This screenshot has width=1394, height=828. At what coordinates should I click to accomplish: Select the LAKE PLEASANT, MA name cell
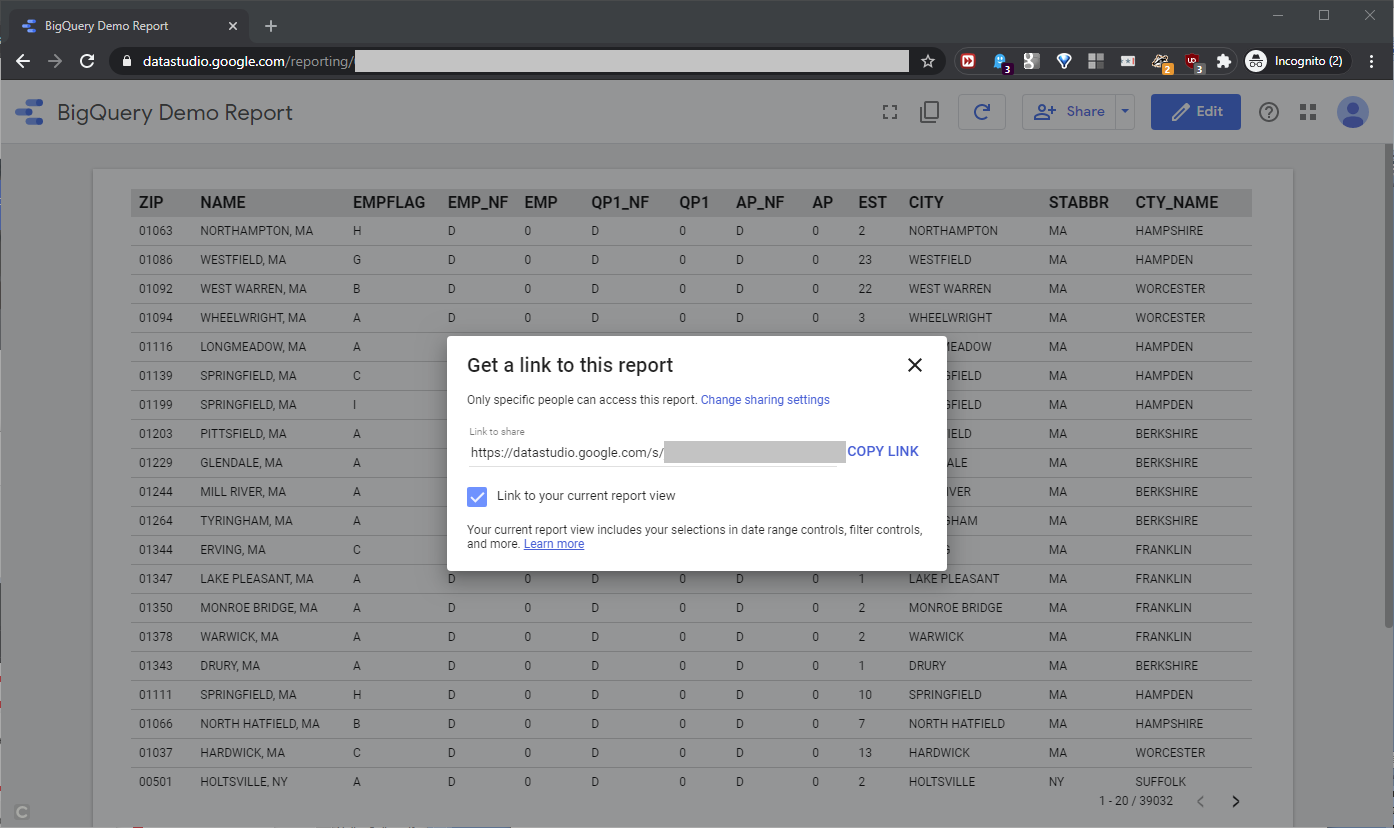257,579
